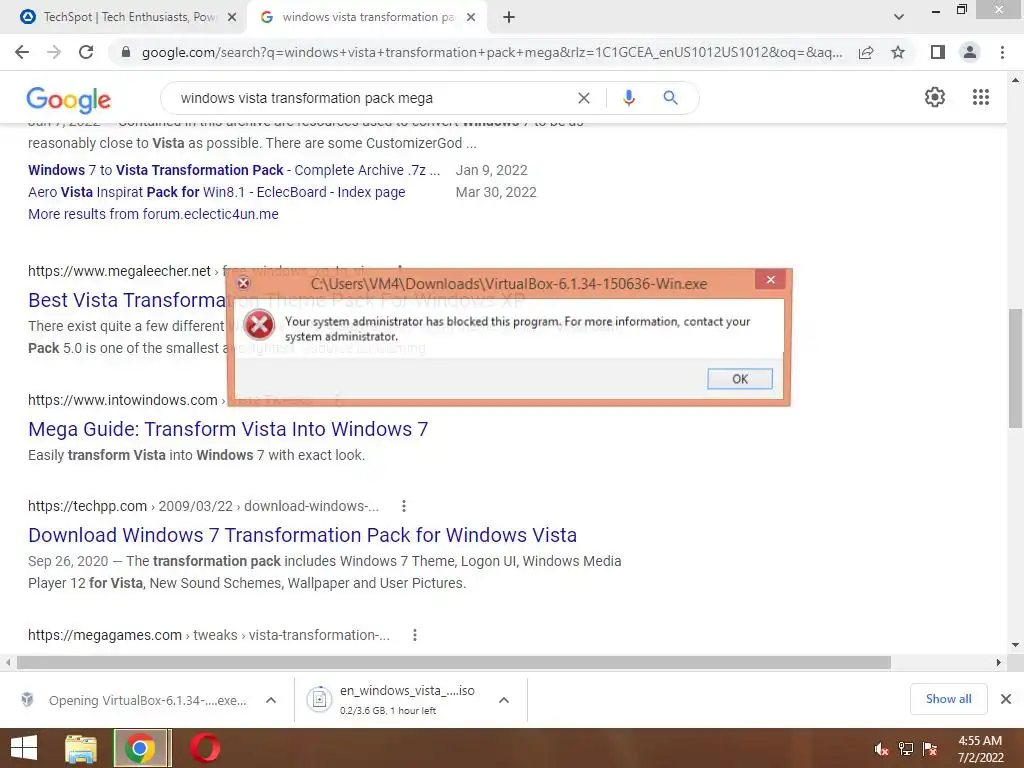Clear the Google search box text
The image size is (1024, 768).
point(584,98)
